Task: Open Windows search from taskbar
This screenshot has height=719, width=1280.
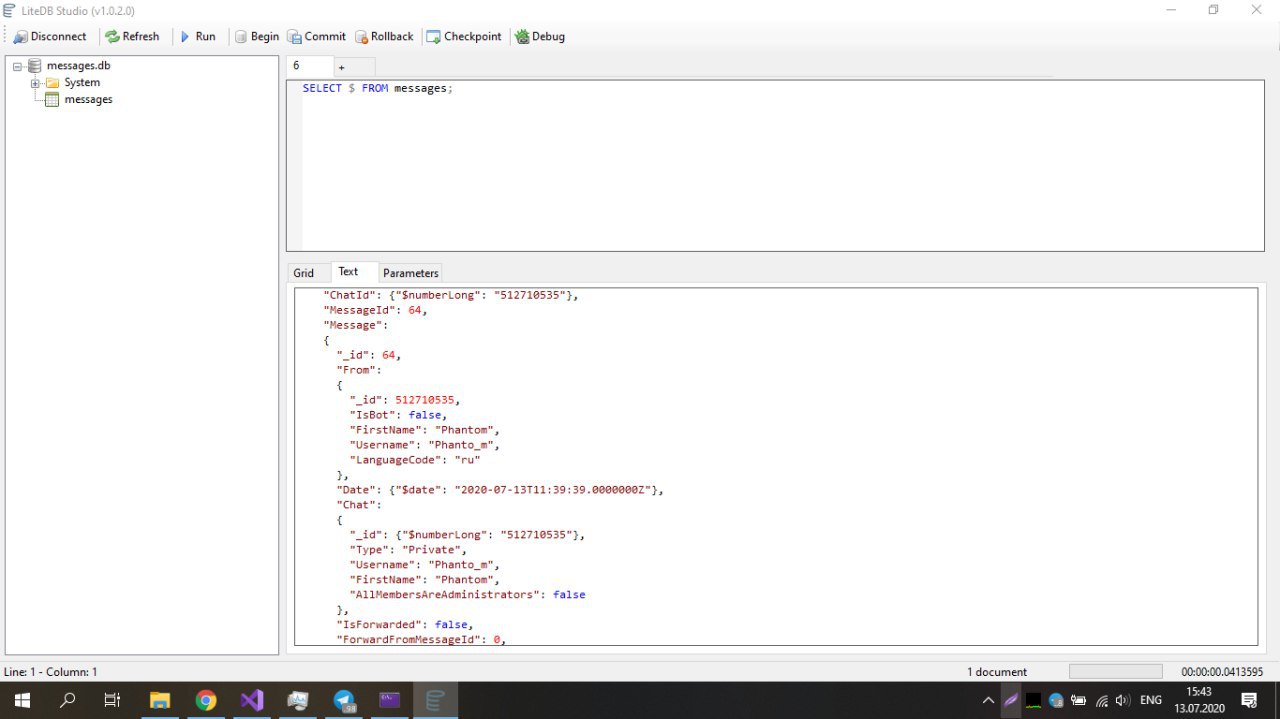Action: point(67,700)
